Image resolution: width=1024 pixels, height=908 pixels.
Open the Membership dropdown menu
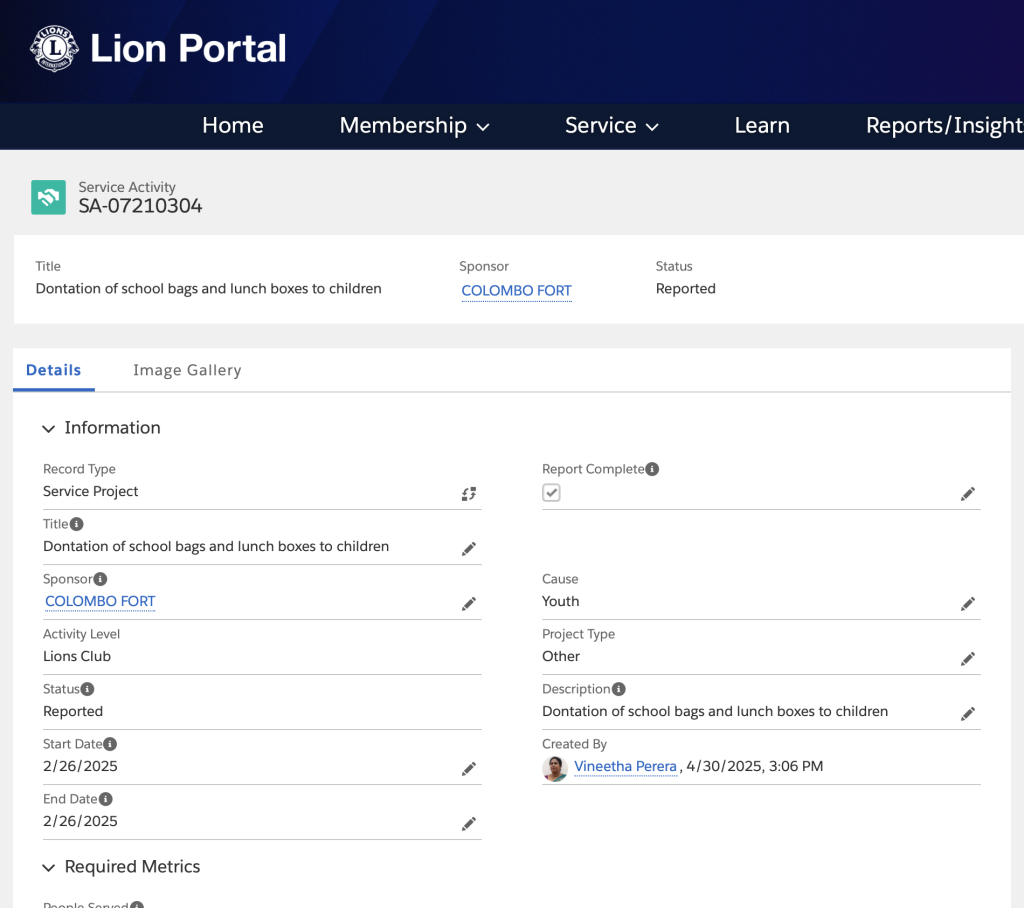coord(414,125)
